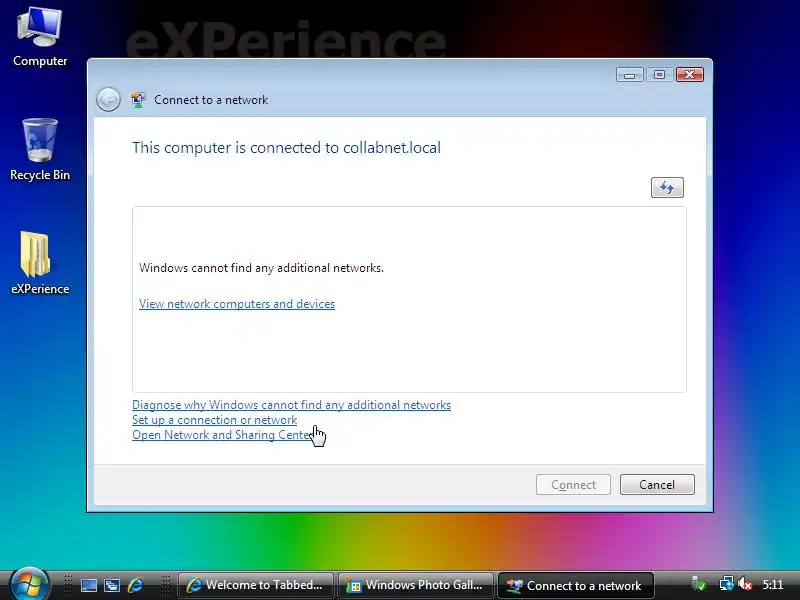Open Diagnose why Windows cannot find networks link

291,405
